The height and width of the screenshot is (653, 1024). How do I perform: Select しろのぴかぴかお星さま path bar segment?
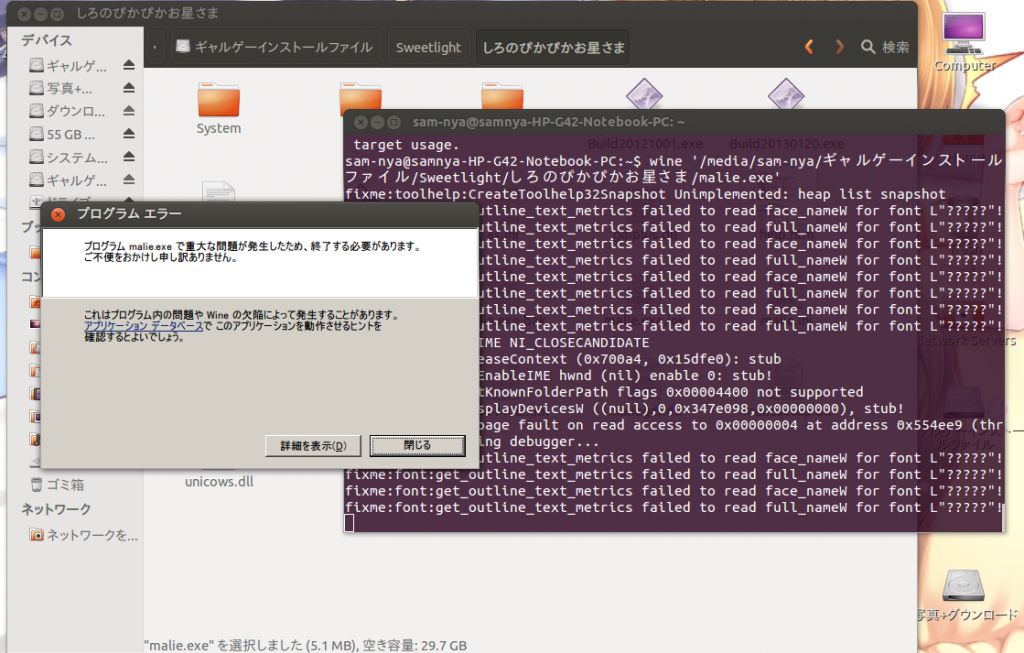[553, 47]
